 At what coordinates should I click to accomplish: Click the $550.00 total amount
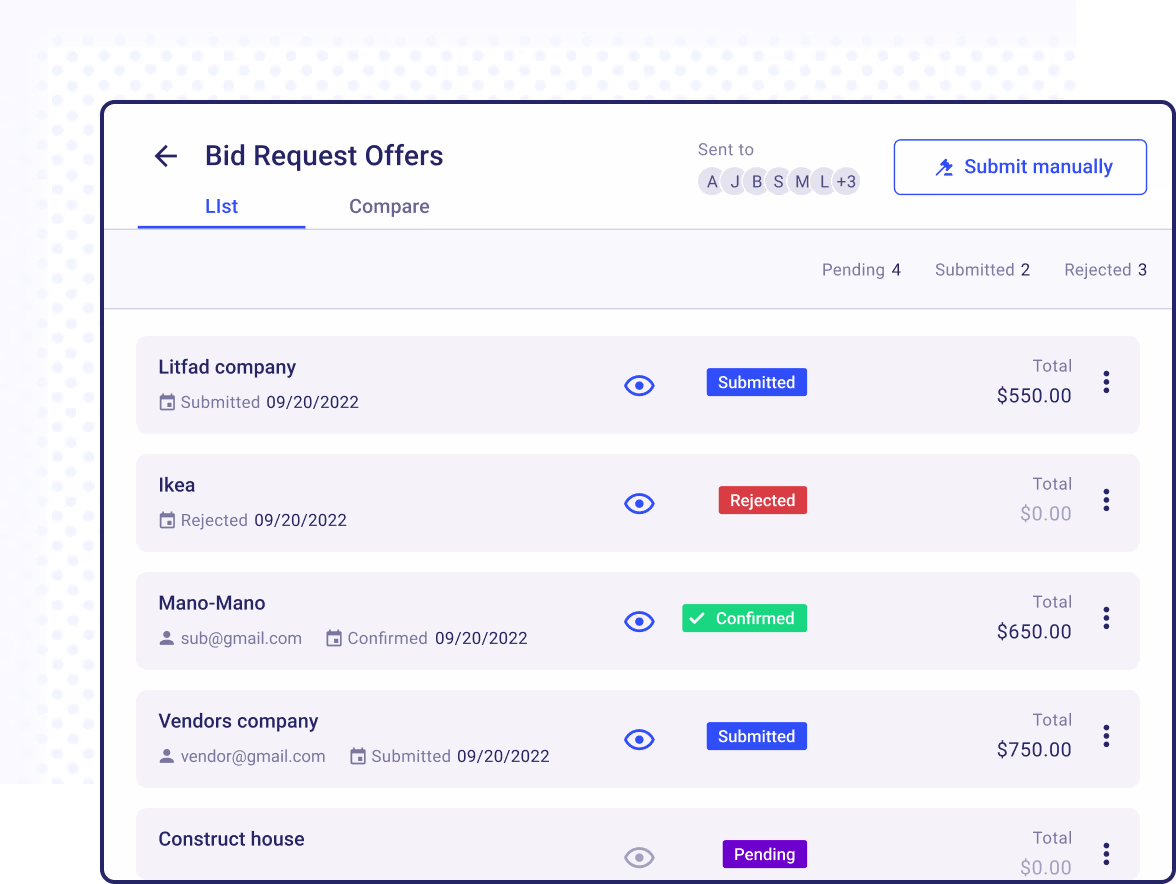tap(1034, 395)
